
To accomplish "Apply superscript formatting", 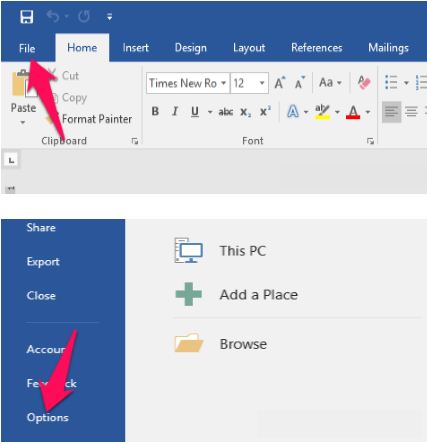I will pos(265,111).
